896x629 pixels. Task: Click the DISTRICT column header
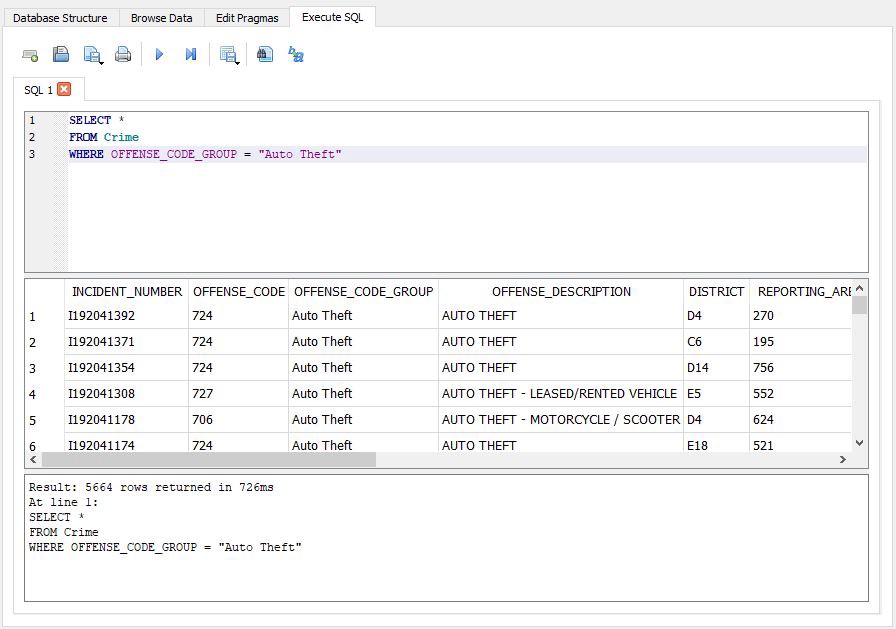(x=717, y=291)
